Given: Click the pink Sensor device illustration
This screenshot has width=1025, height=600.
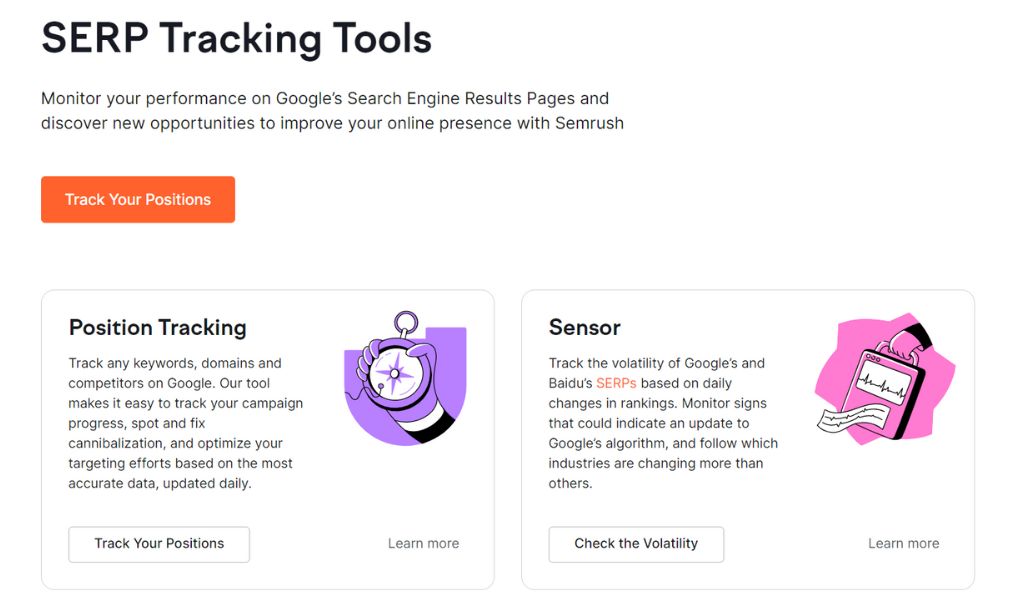Looking at the screenshot, I should [886, 379].
